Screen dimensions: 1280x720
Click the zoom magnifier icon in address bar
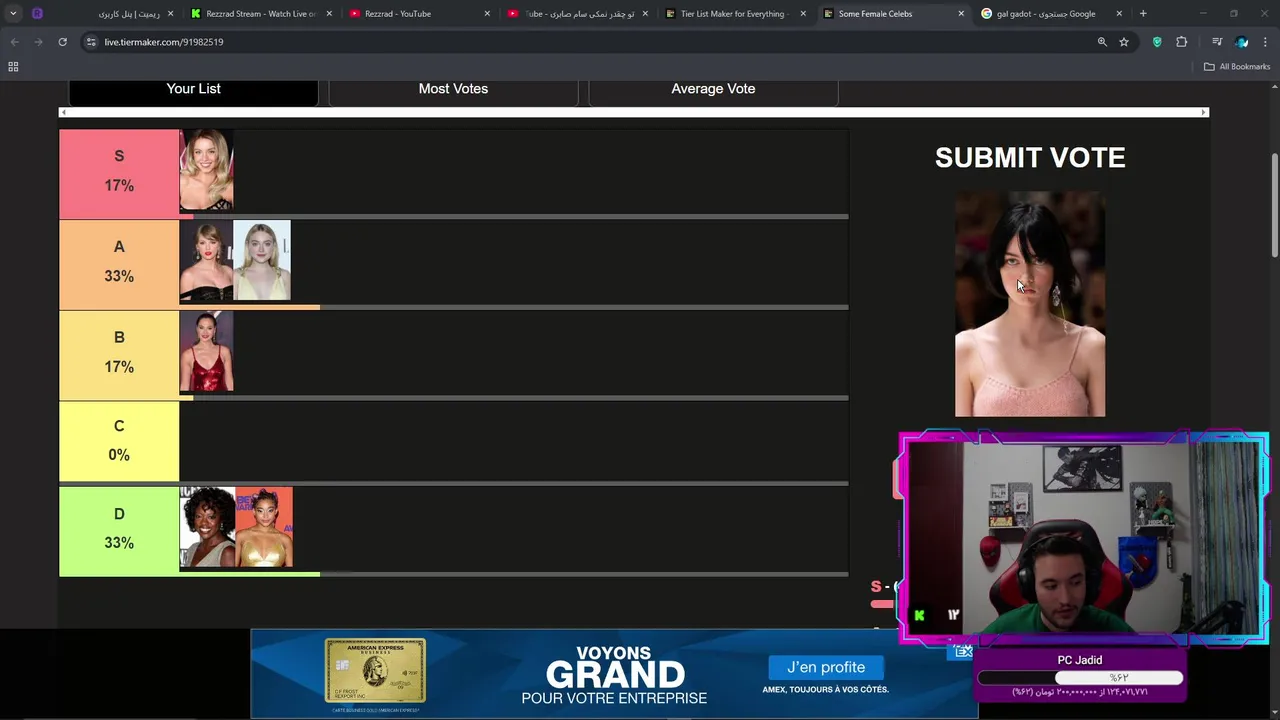(x=1102, y=42)
